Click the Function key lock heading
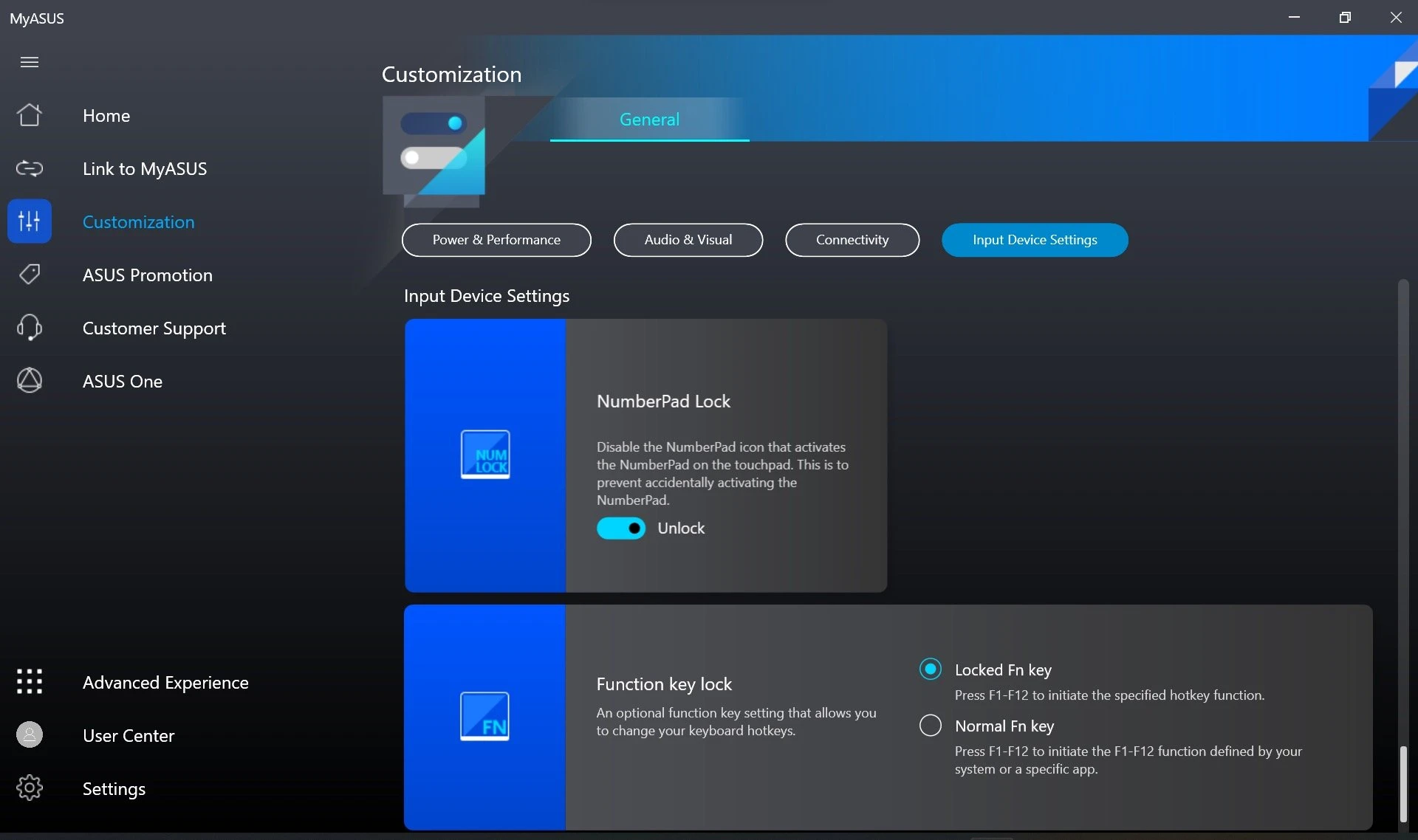This screenshot has height=840, width=1418. (x=664, y=684)
